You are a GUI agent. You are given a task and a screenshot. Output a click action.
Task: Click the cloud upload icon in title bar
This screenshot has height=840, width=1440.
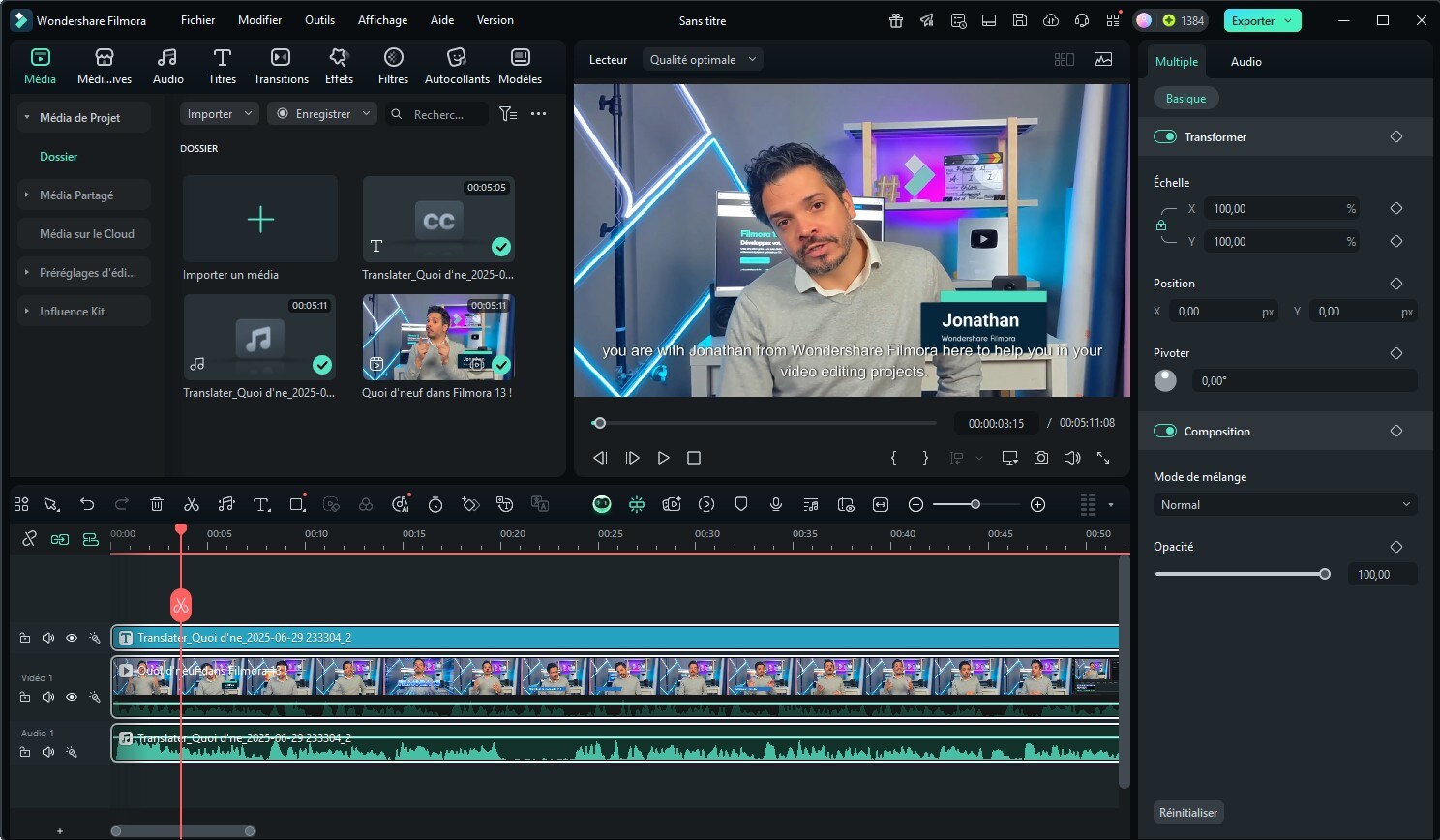pos(1051,20)
